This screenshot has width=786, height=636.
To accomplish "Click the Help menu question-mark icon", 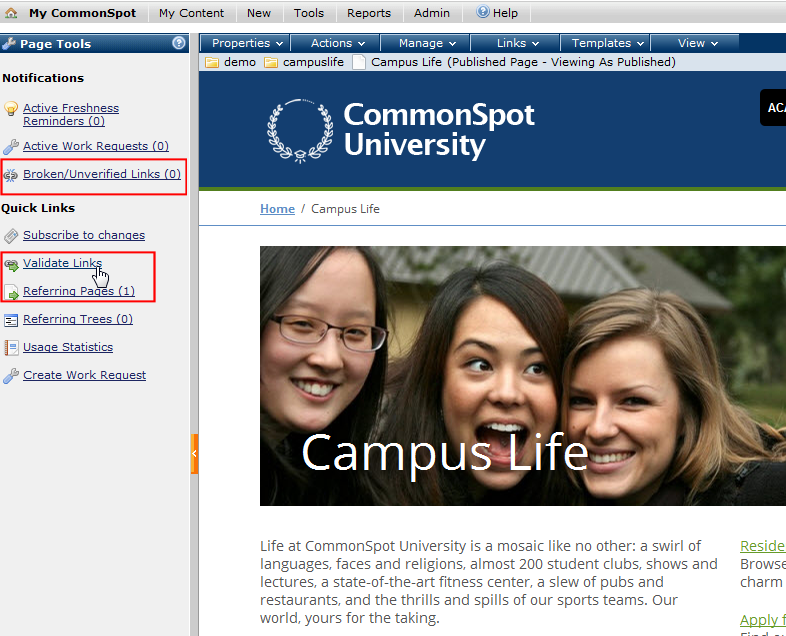I will tap(483, 12).
